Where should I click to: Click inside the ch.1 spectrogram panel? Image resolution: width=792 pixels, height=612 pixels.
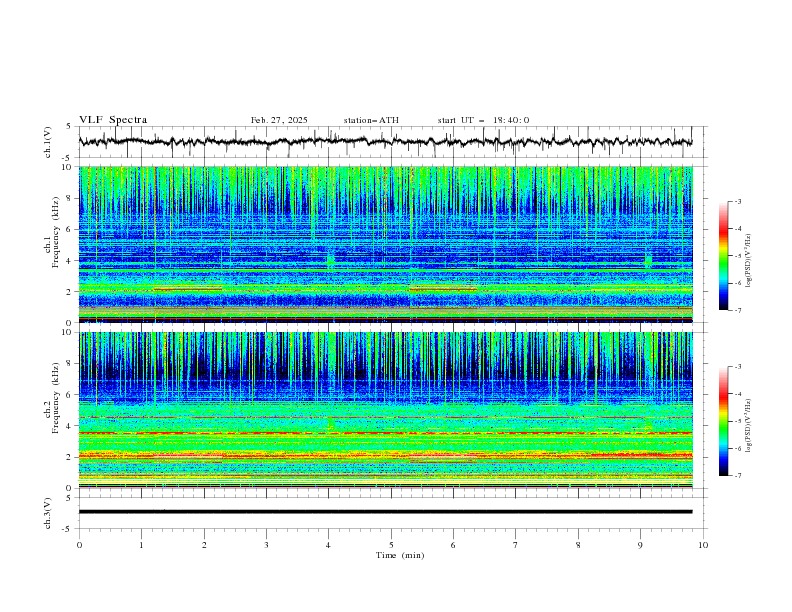[385, 244]
